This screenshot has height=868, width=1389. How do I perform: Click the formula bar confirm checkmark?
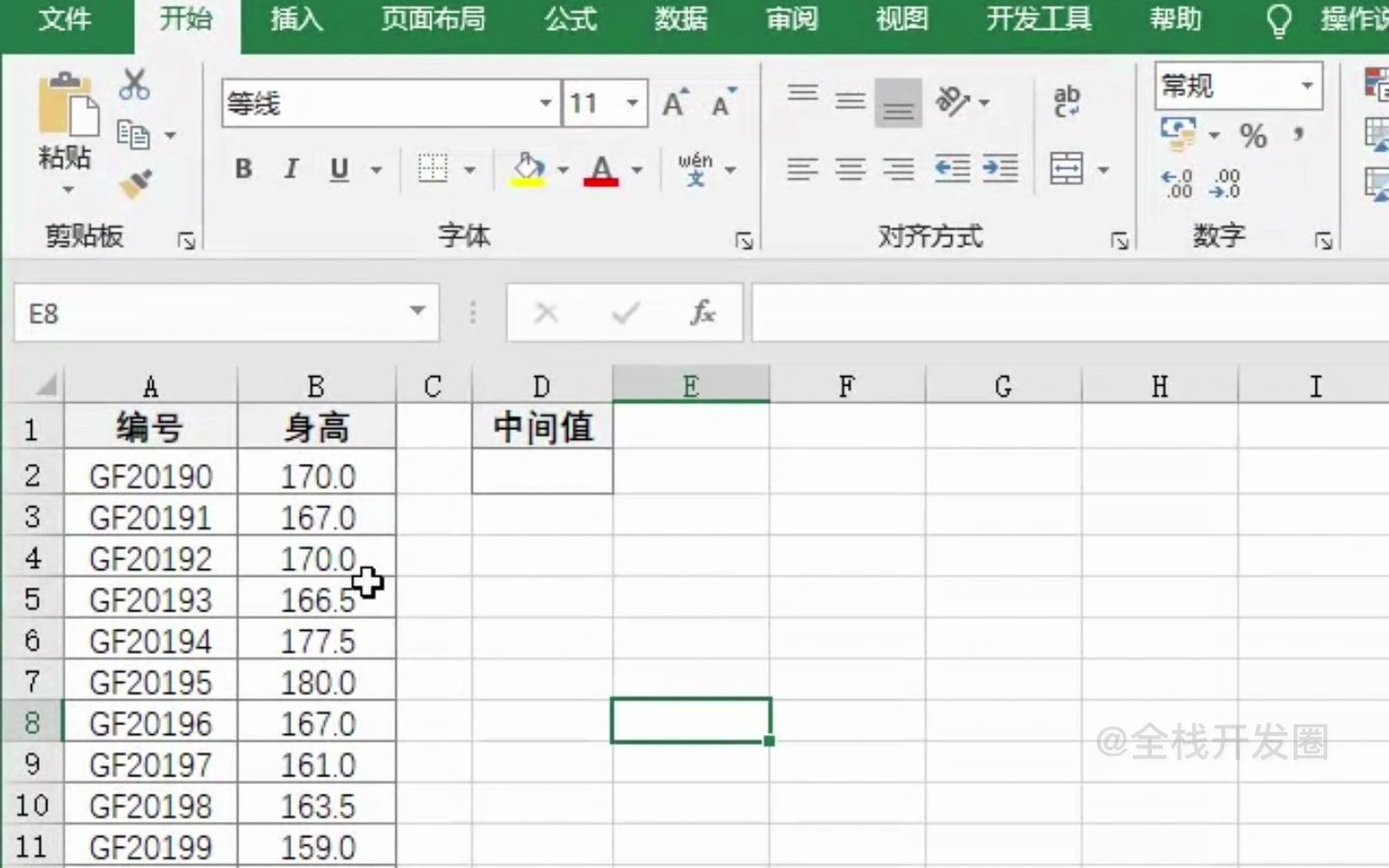[x=625, y=312]
